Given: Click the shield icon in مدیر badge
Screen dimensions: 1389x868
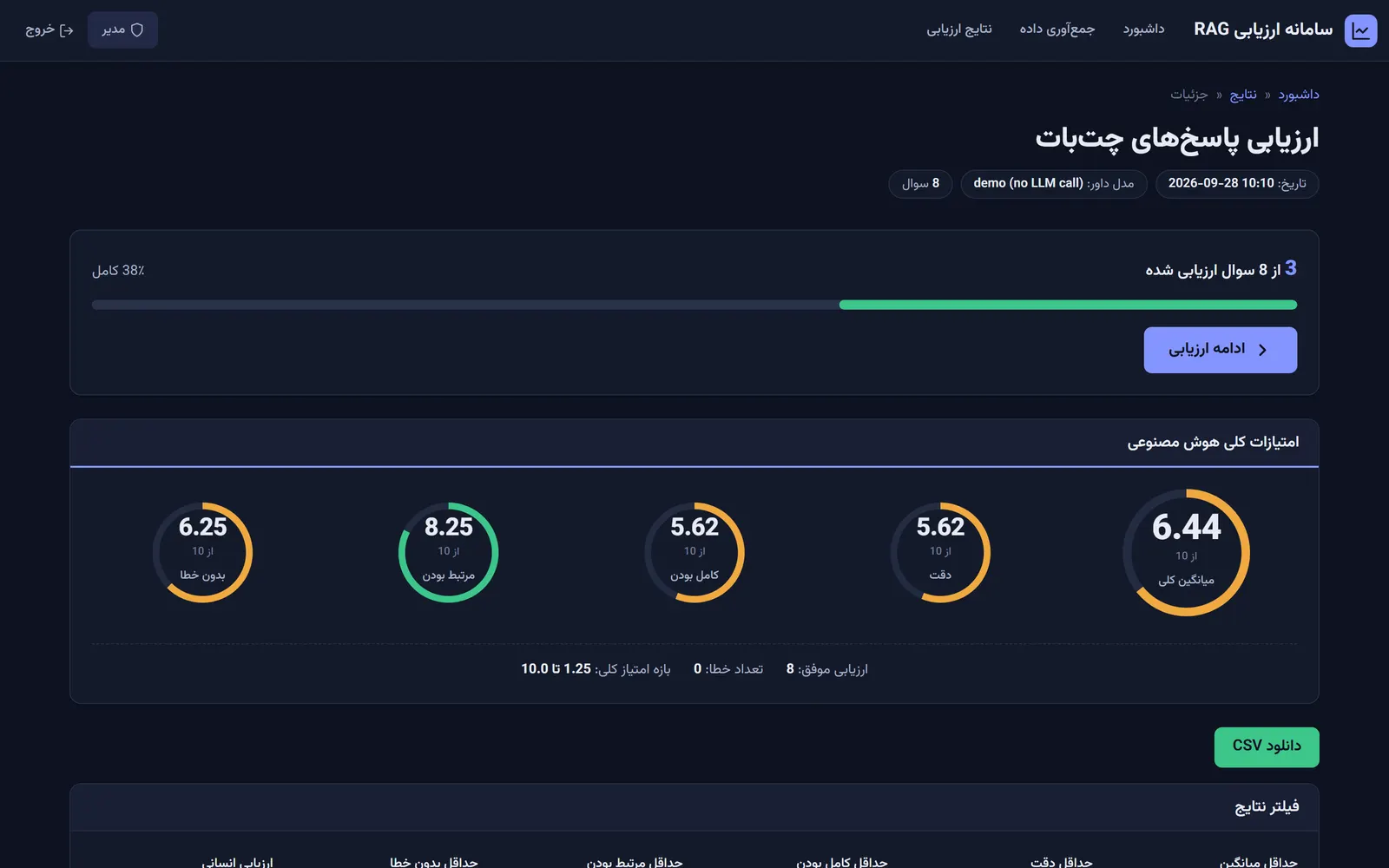Looking at the screenshot, I should [137, 30].
